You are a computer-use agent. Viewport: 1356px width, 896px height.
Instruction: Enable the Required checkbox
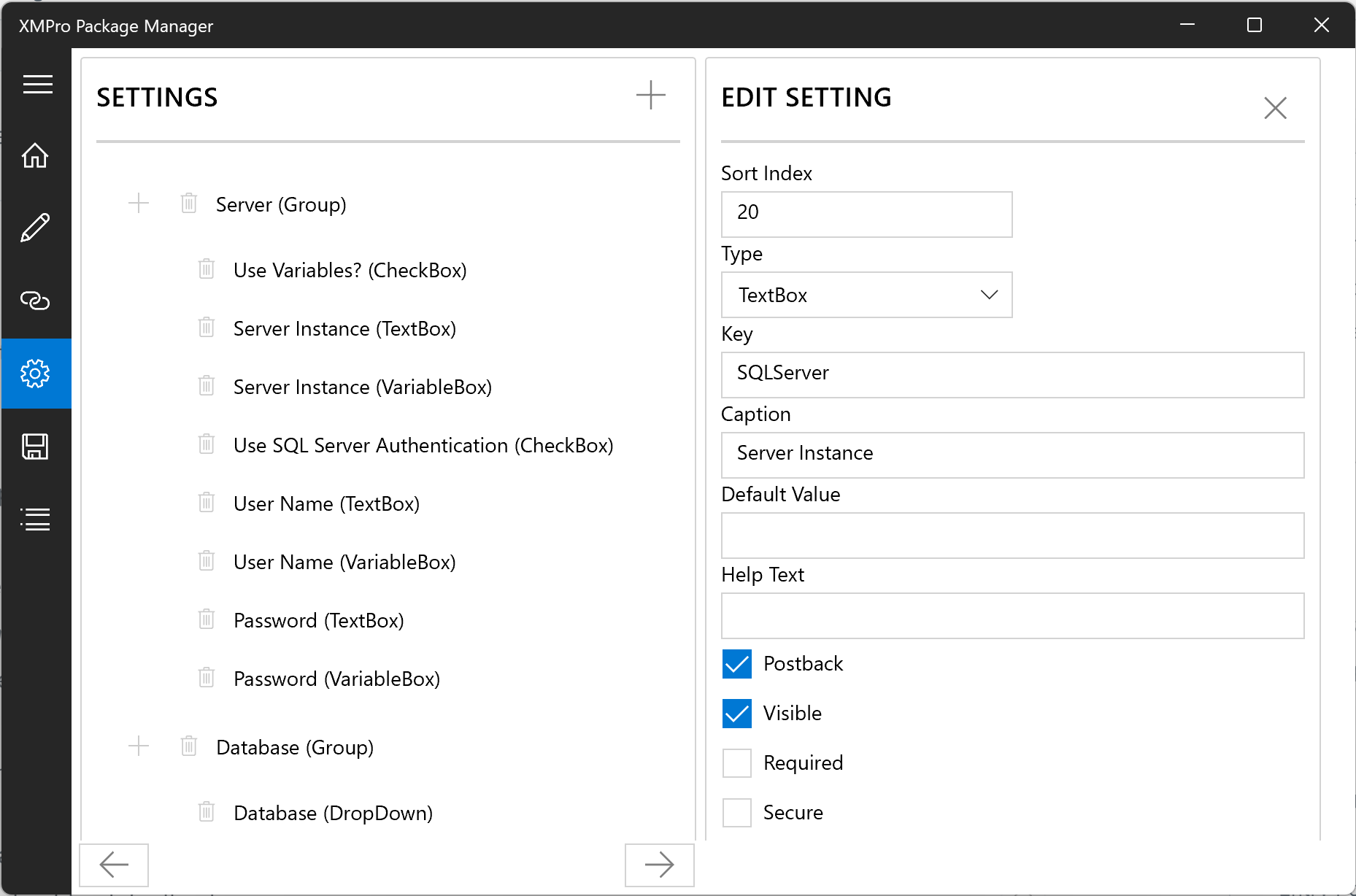coord(736,763)
